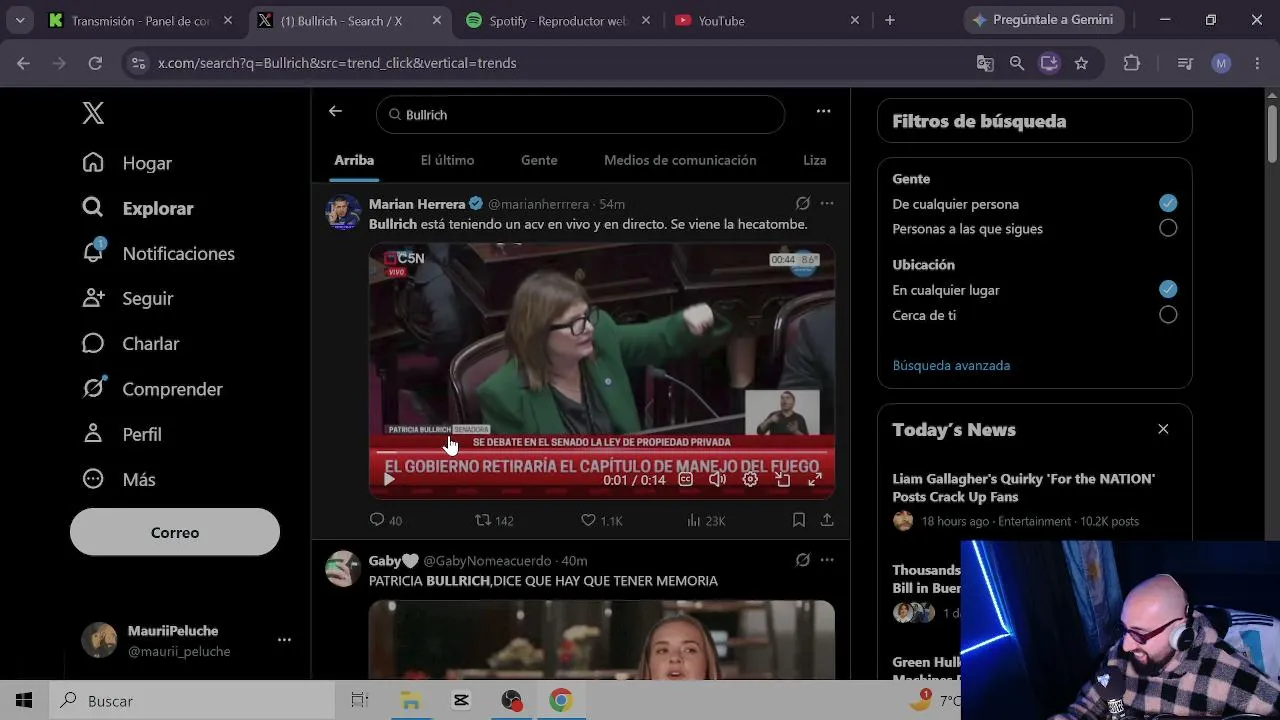This screenshot has height=720, width=1280.
Task: Open a new browser tab
Action: 890,20
